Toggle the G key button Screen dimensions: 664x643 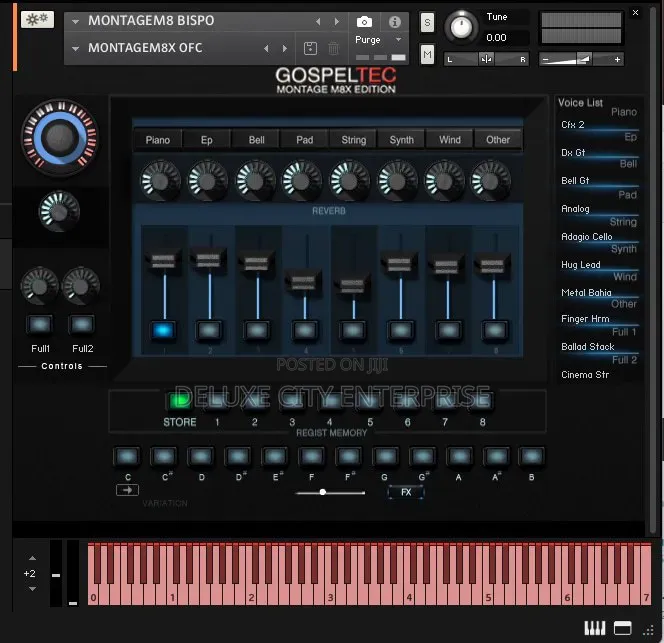385,457
